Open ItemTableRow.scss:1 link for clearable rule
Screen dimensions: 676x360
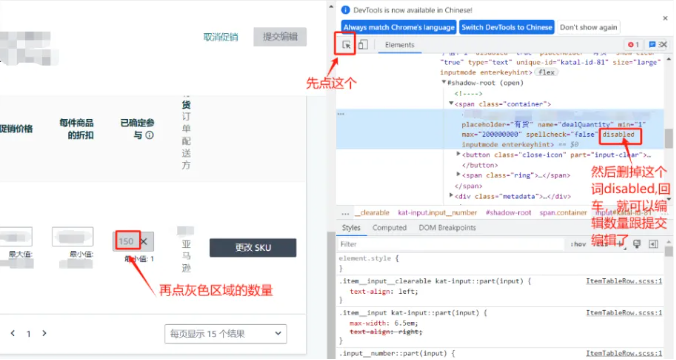pyautogui.click(x=623, y=281)
